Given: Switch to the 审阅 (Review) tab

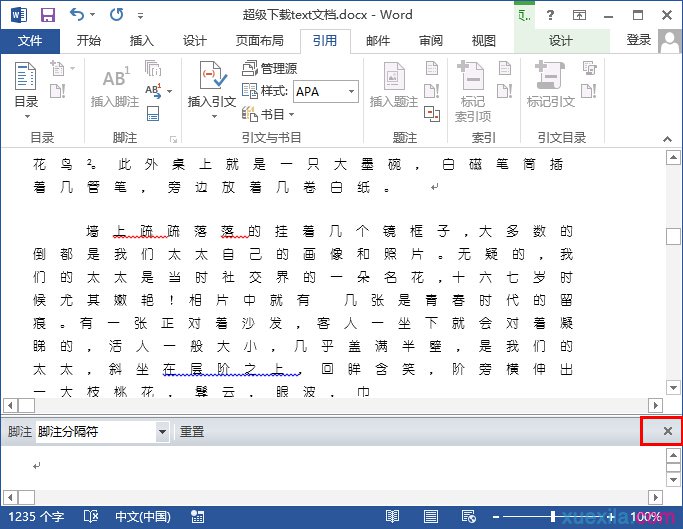Looking at the screenshot, I should [431, 41].
